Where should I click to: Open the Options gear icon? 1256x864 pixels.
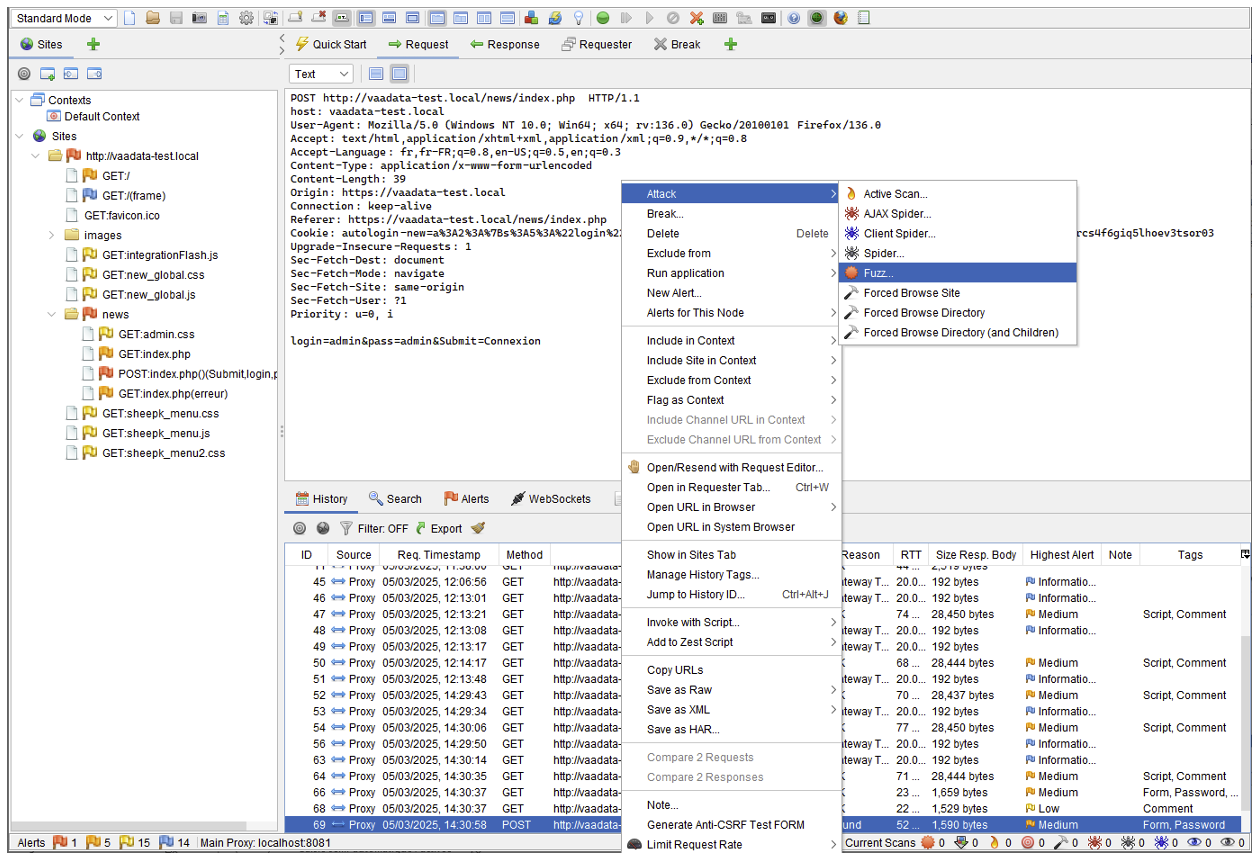pyautogui.click(x=246, y=18)
